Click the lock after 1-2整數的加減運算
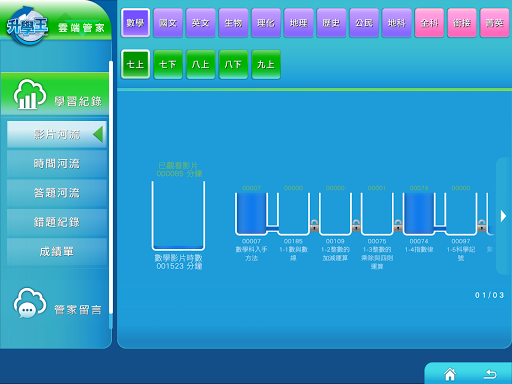The height and width of the screenshot is (384, 512). click(x=356, y=226)
